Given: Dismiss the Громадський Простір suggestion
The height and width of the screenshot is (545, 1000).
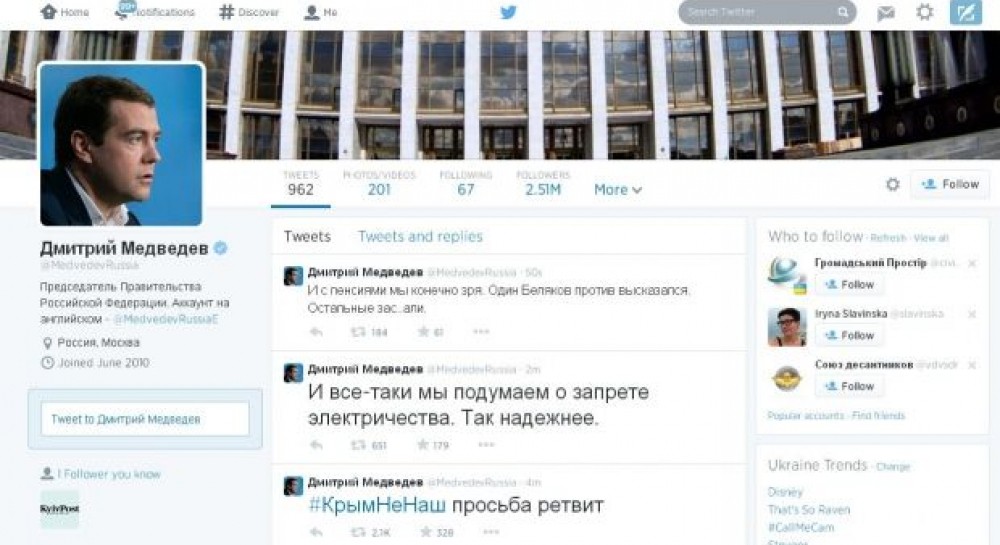Looking at the screenshot, I should (x=972, y=263).
